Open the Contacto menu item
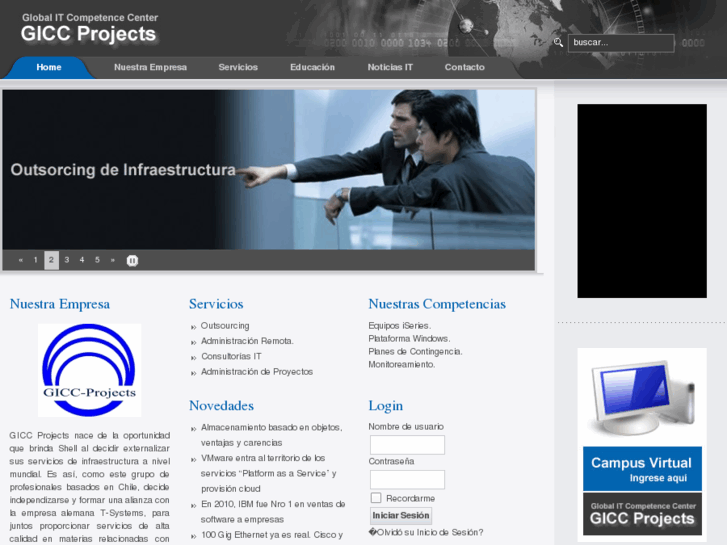The width and height of the screenshot is (727, 545). (464, 67)
